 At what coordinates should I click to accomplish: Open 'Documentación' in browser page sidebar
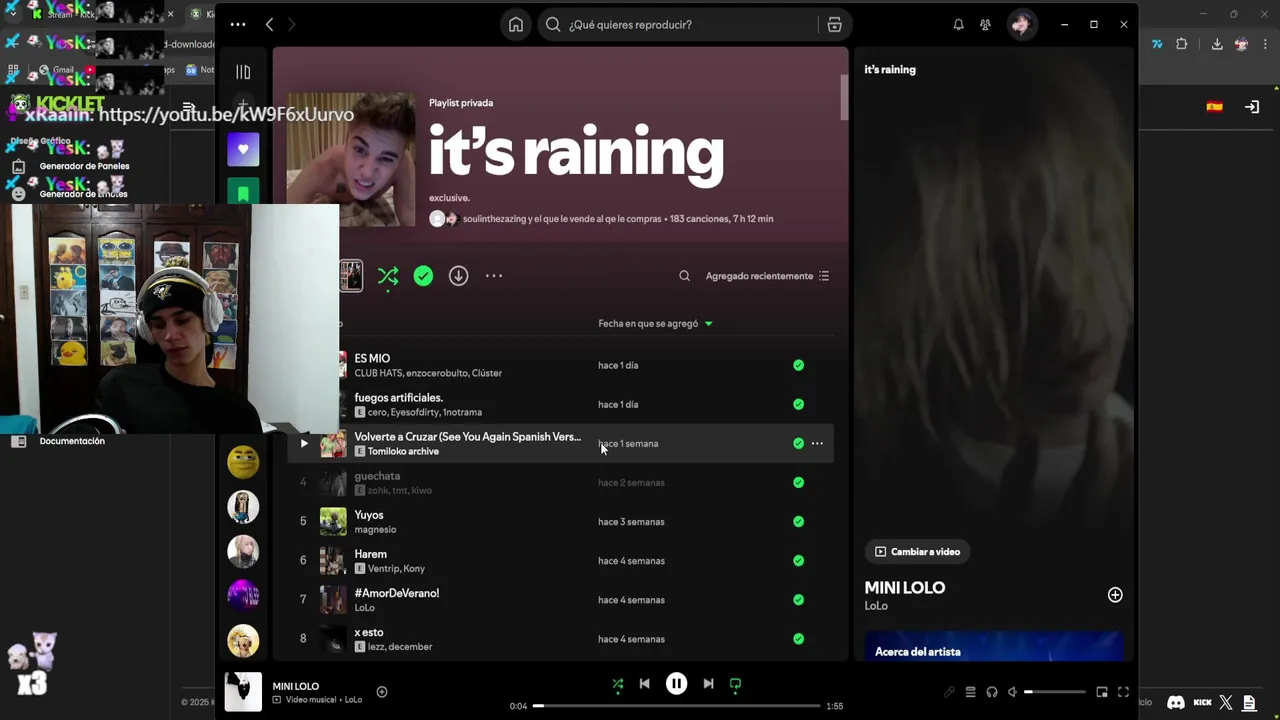[72, 441]
